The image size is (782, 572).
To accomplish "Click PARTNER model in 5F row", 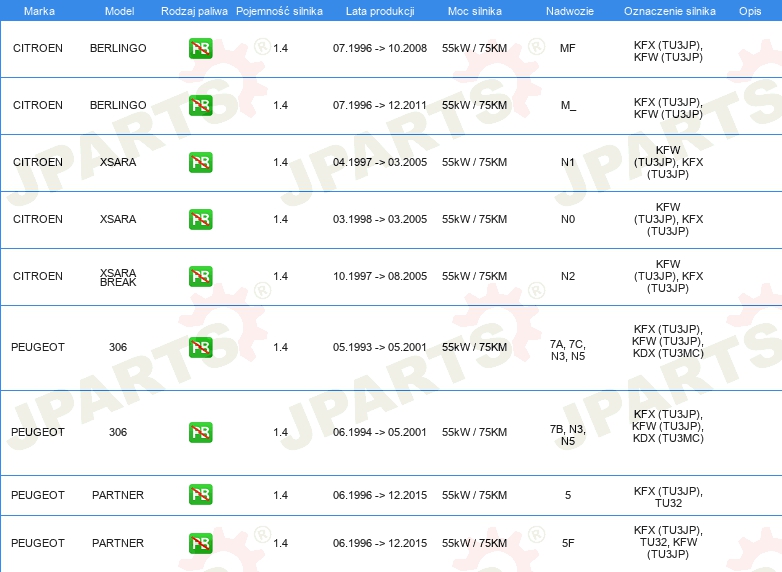I will (118, 543).
